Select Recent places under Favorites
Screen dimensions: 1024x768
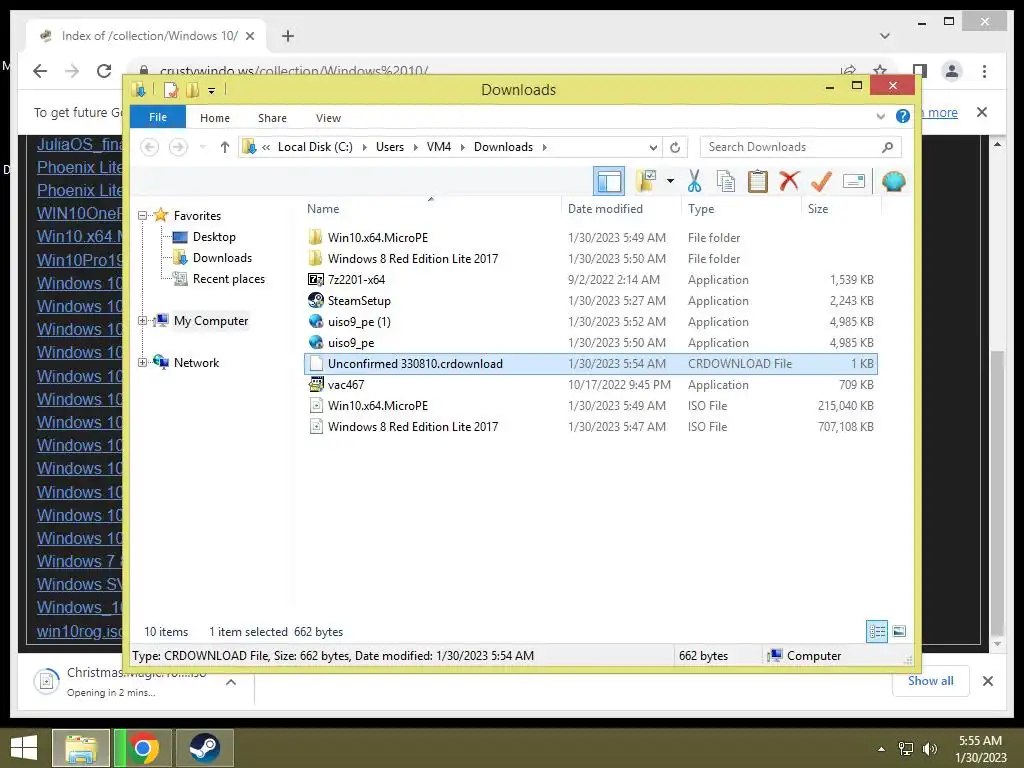tap(229, 279)
